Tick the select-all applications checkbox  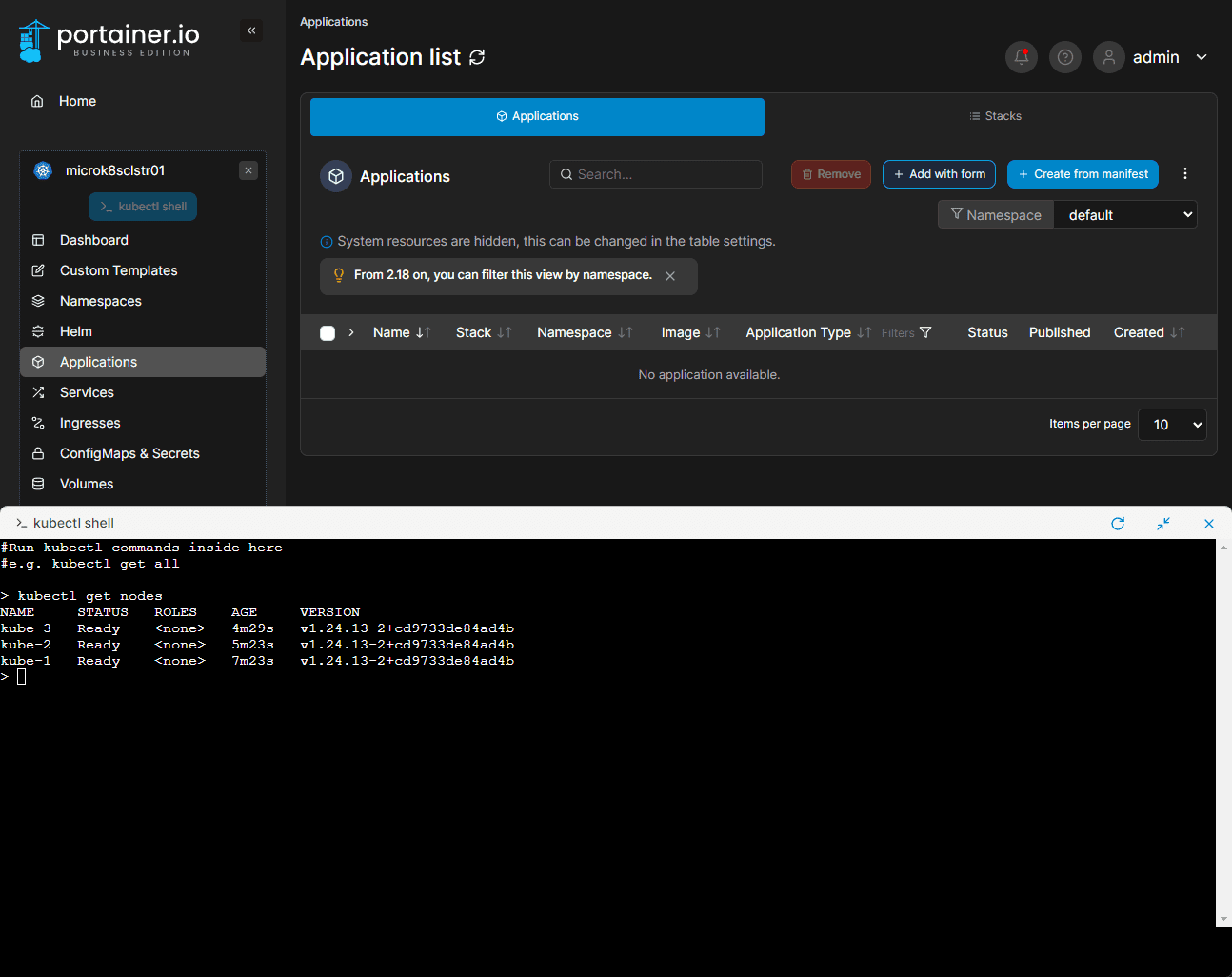tap(328, 333)
